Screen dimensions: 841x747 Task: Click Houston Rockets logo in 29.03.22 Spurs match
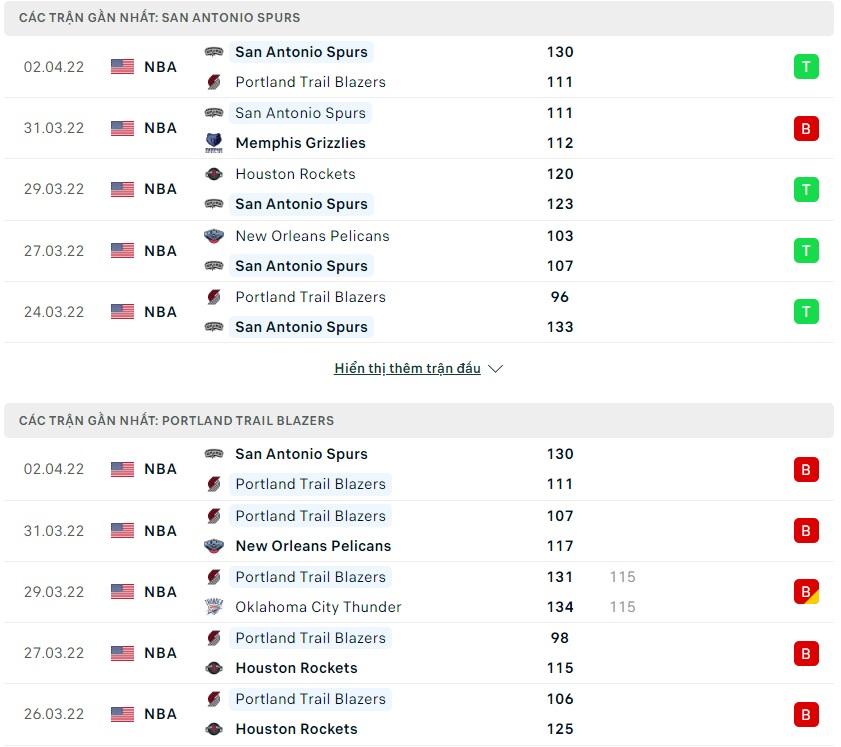[x=214, y=174]
